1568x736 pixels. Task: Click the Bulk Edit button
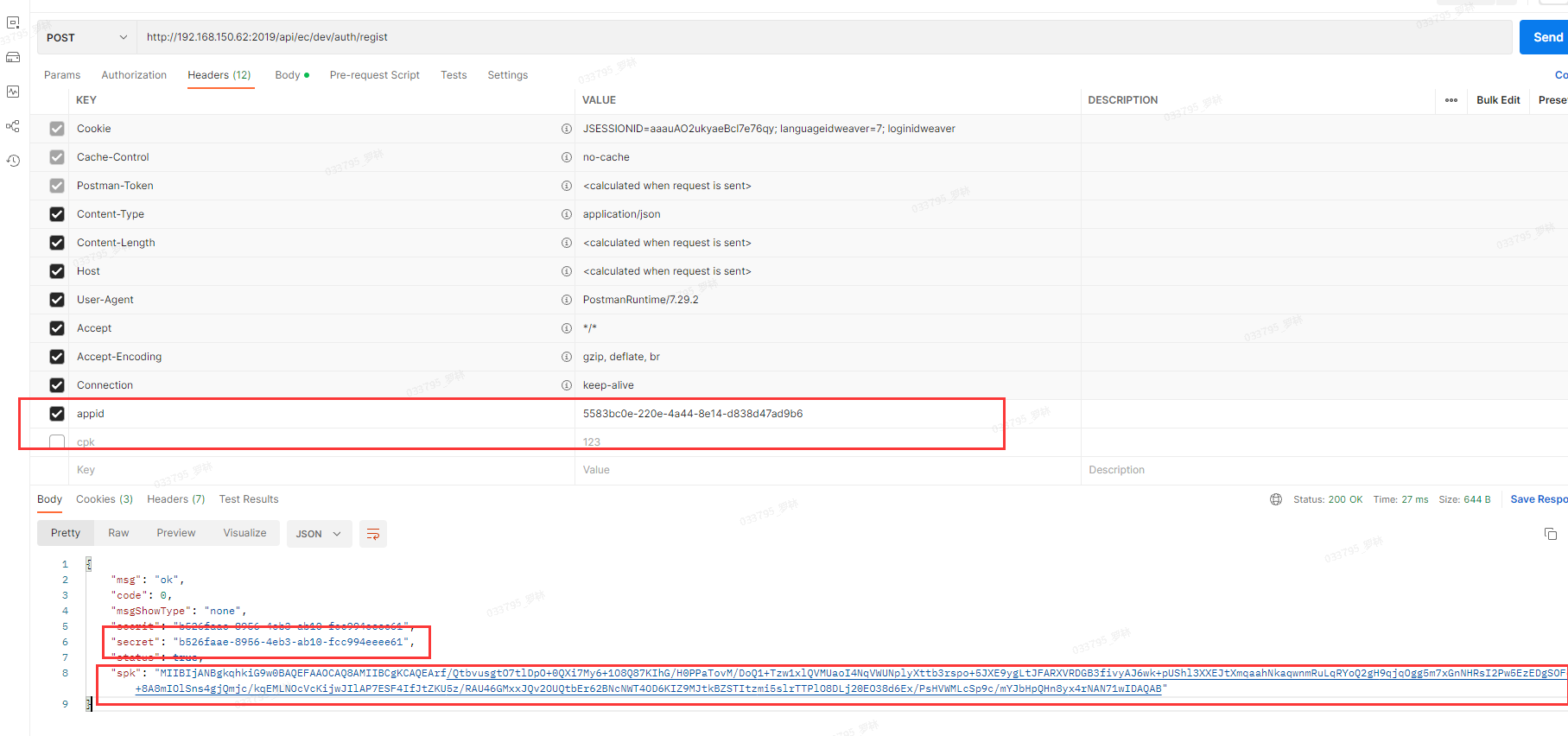[1497, 100]
